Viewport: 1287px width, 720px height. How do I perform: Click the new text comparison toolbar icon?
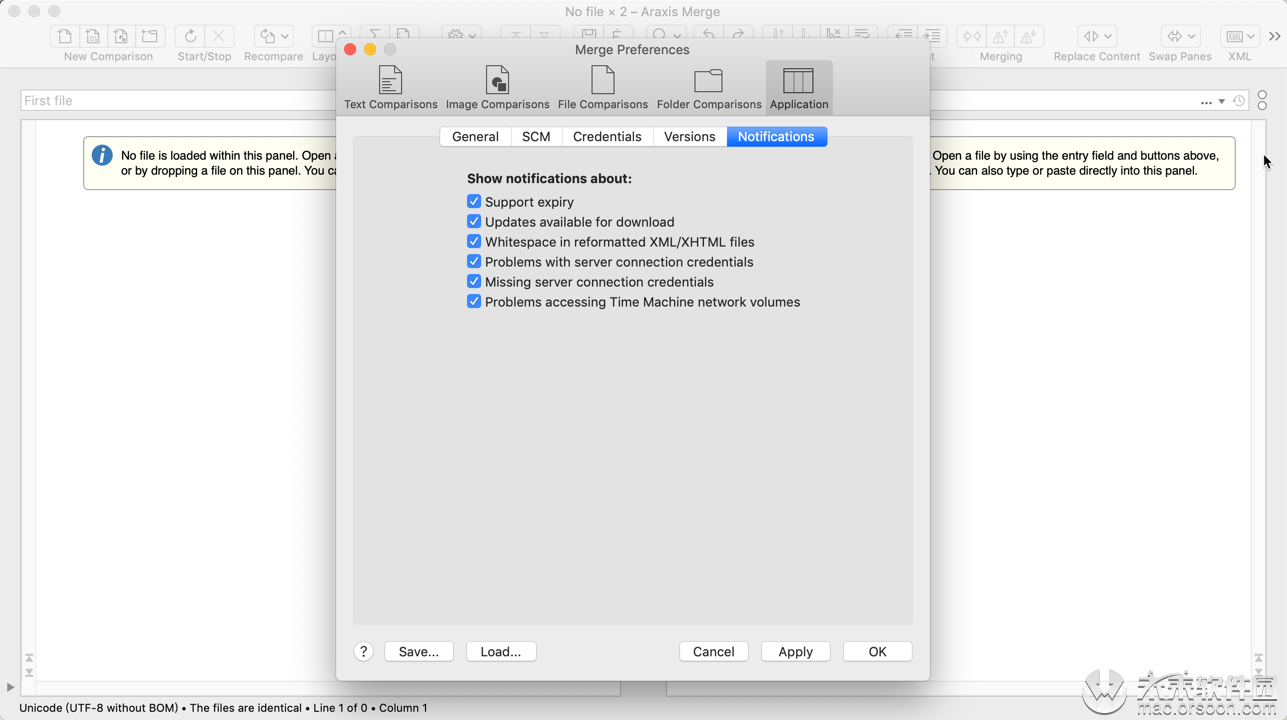[65, 36]
